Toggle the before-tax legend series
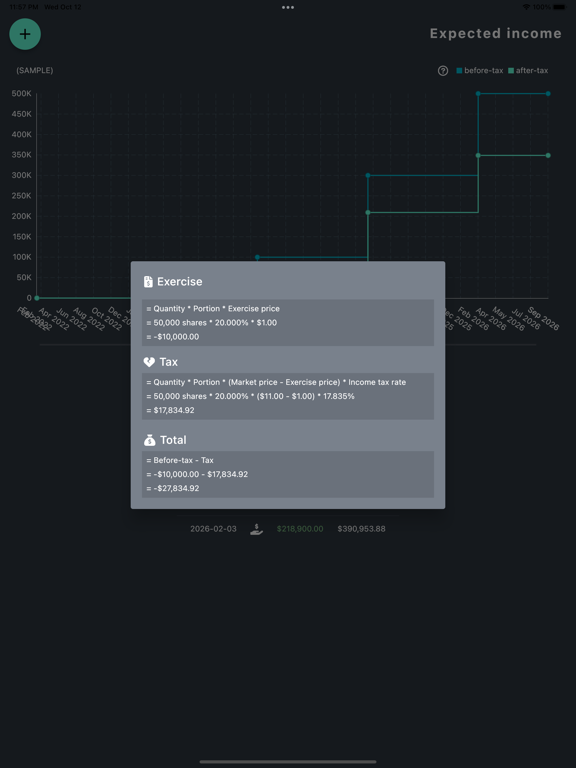Screen dimensions: 576x768 click(x=480, y=71)
